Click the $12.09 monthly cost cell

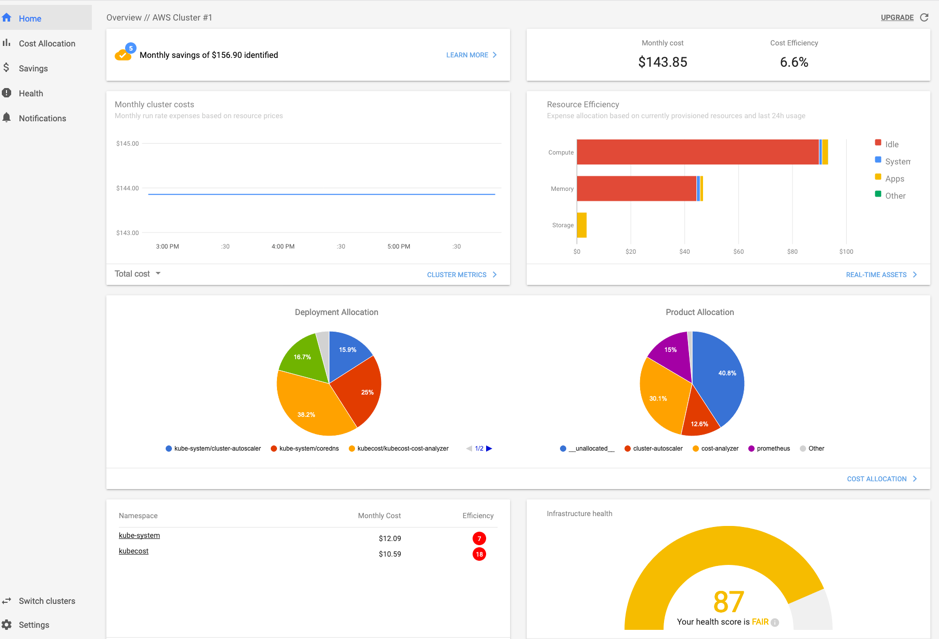click(390, 538)
